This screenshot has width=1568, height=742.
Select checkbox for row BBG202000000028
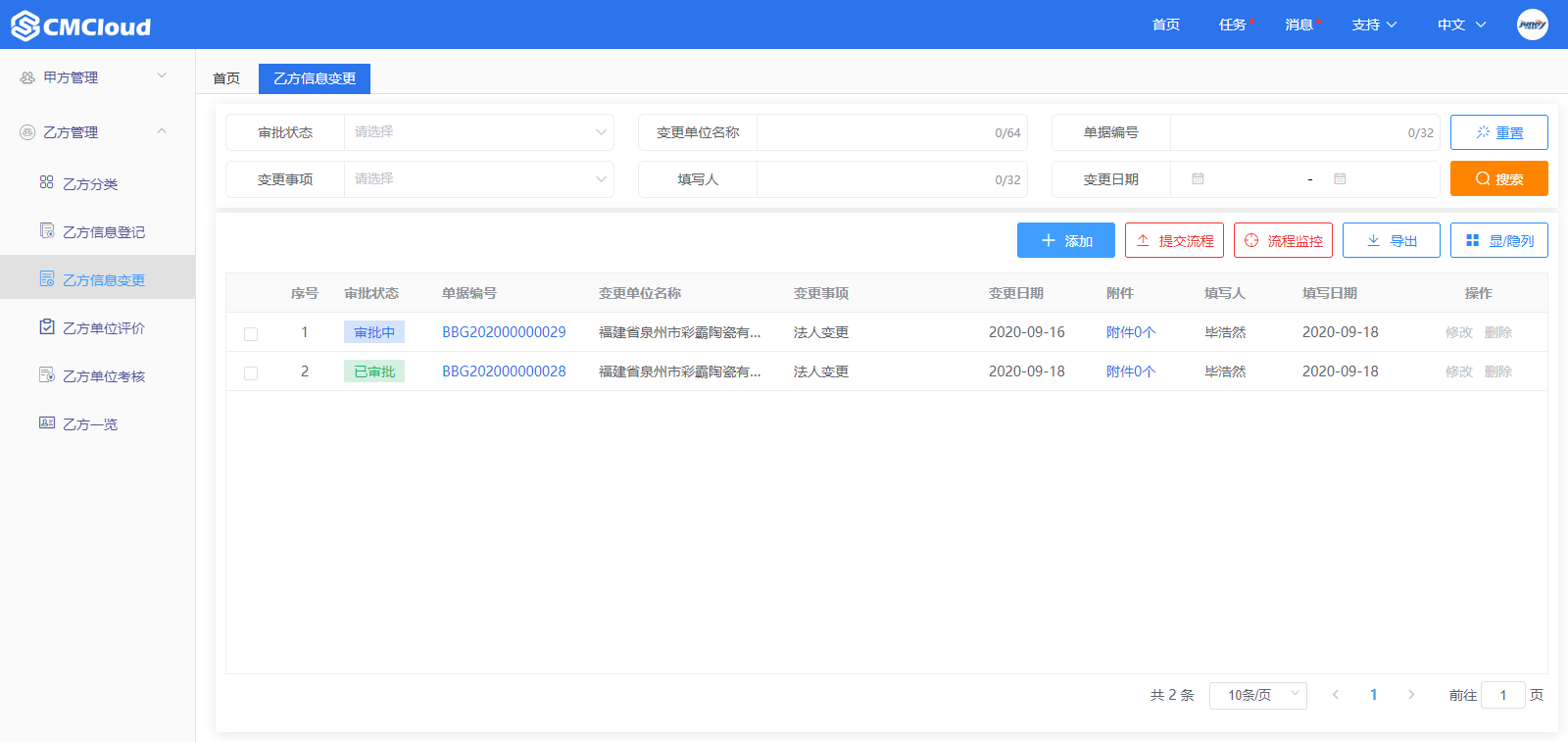251,373
